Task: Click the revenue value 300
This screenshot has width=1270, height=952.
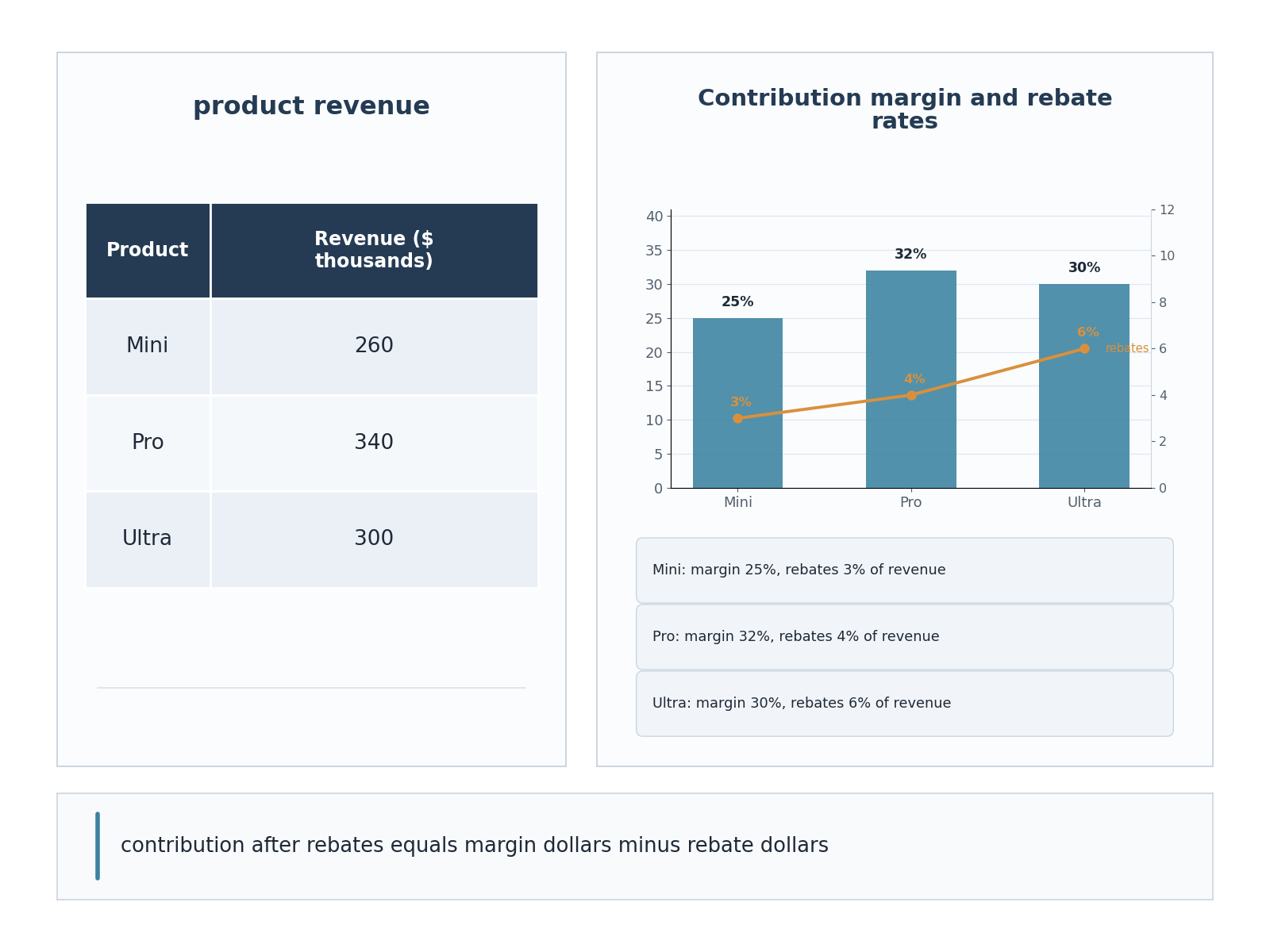Action: [374, 539]
